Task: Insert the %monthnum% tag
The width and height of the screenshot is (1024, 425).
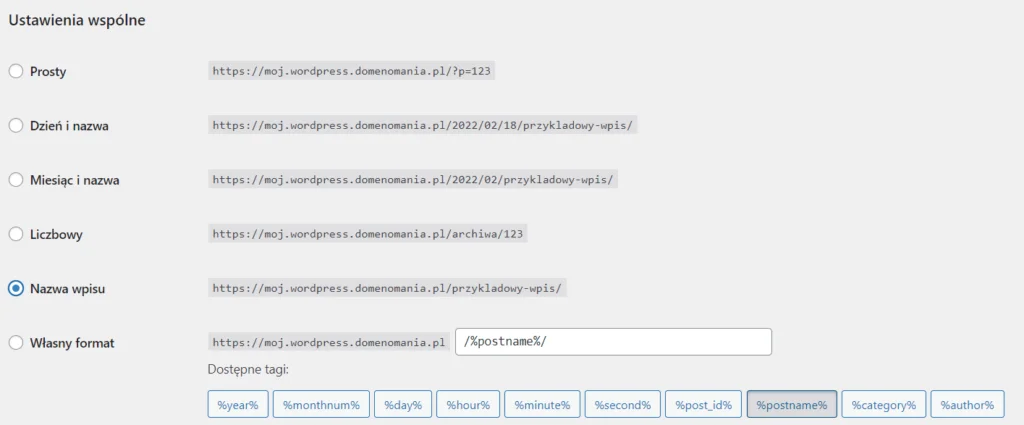Action: pos(321,404)
